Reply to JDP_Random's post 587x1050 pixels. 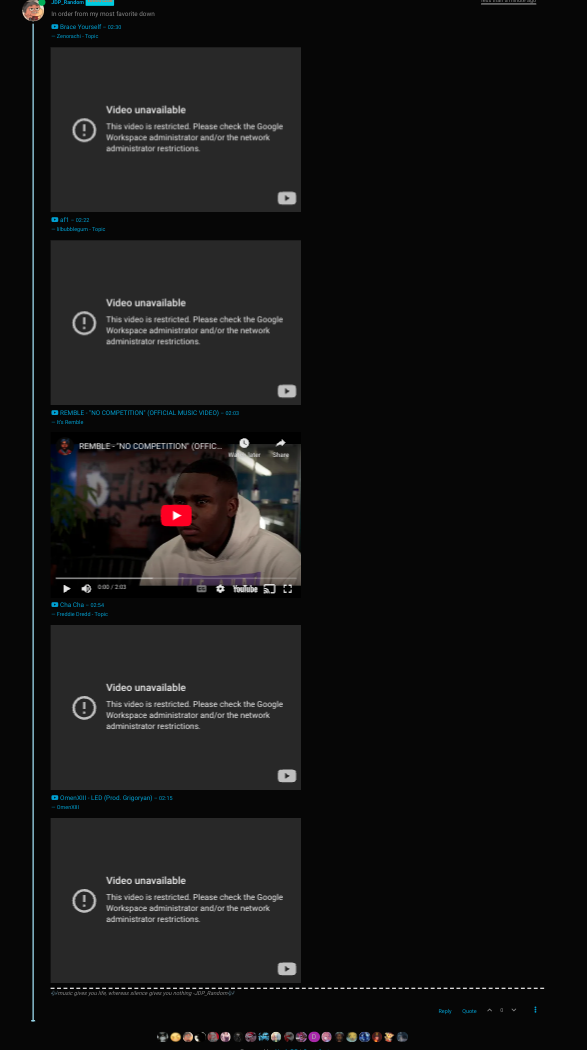tap(445, 1011)
